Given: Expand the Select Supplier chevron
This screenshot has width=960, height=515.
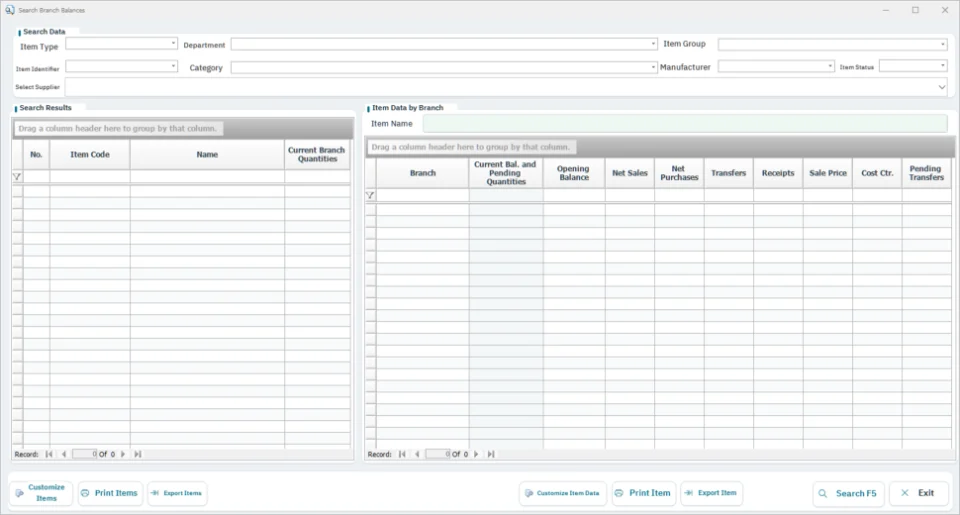Looking at the screenshot, I should coord(942,87).
